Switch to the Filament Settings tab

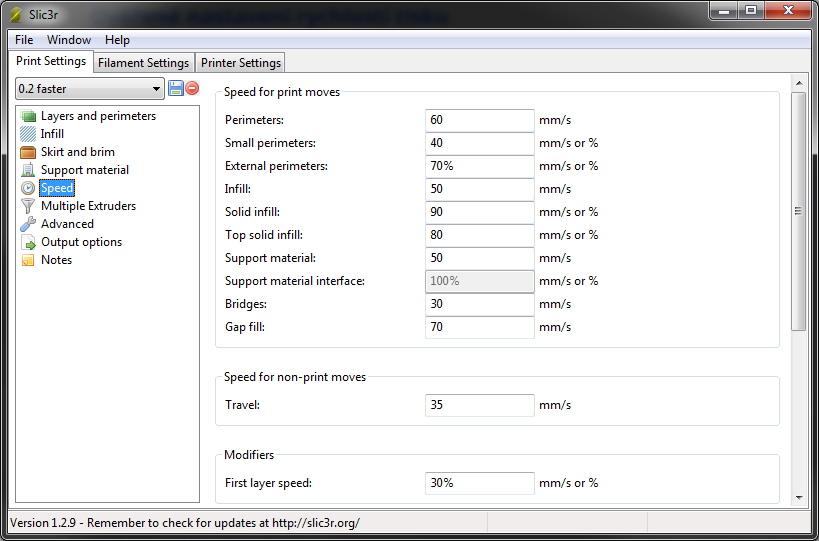(143, 63)
